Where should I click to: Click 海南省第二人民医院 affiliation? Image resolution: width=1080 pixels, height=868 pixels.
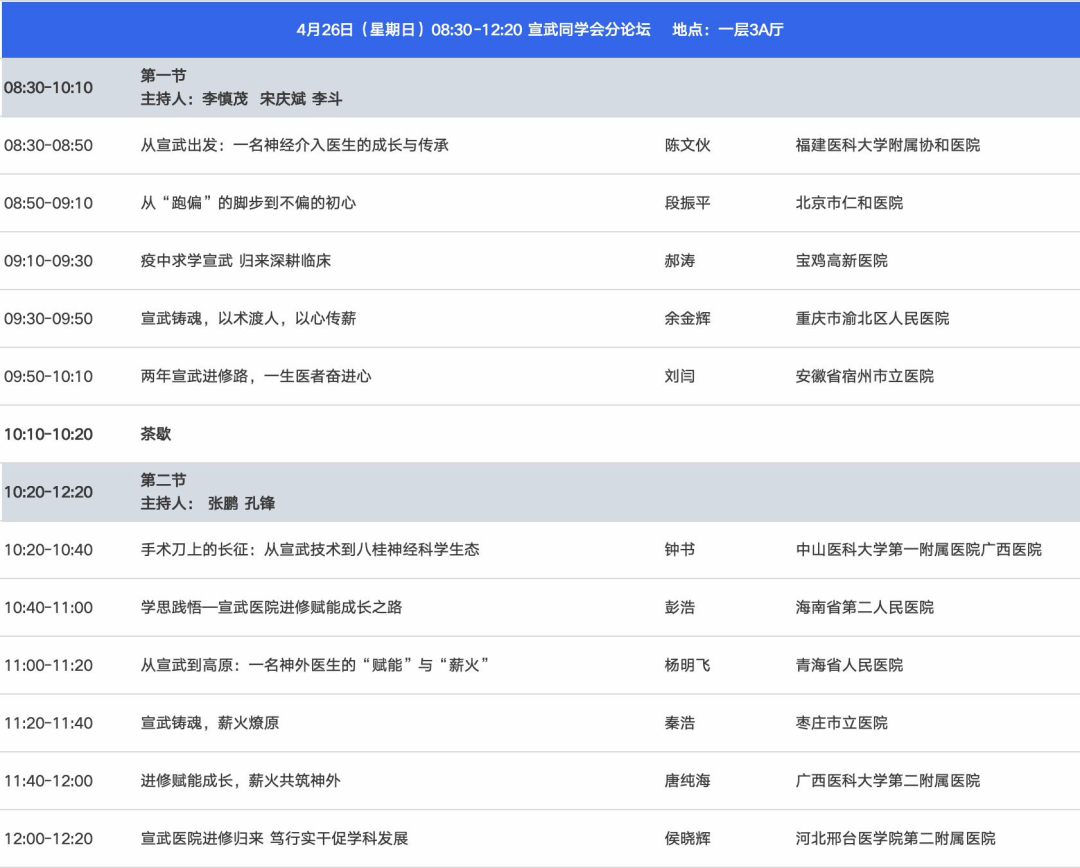[x=864, y=608]
